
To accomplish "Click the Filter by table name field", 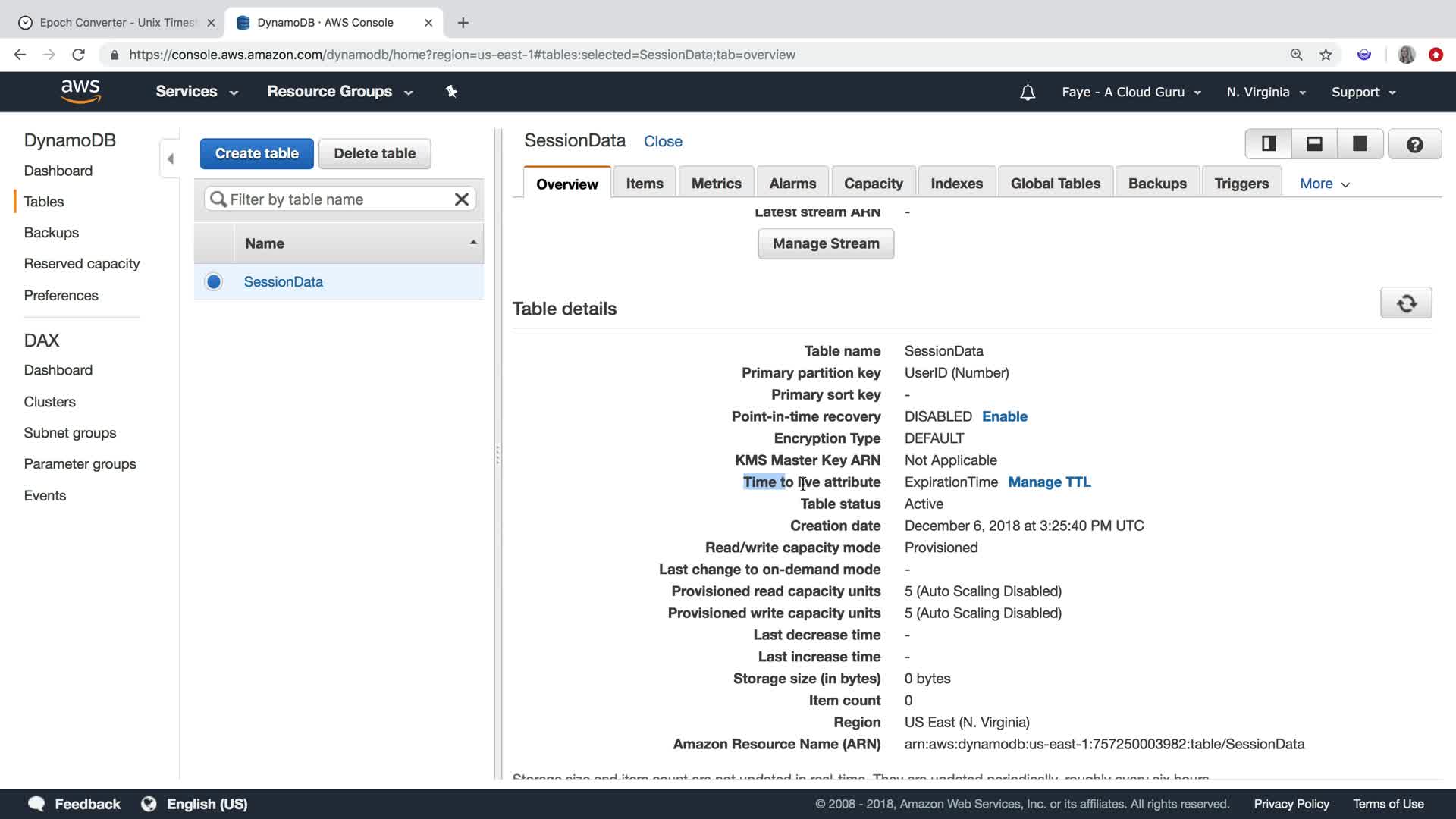I will tap(334, 199).
